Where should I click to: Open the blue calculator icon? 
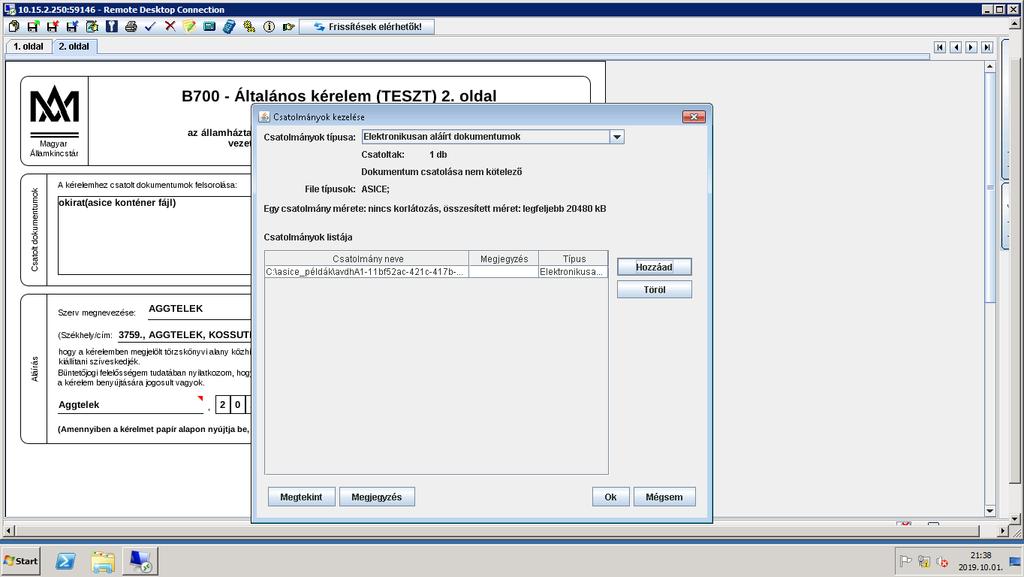tap(229, 27)
